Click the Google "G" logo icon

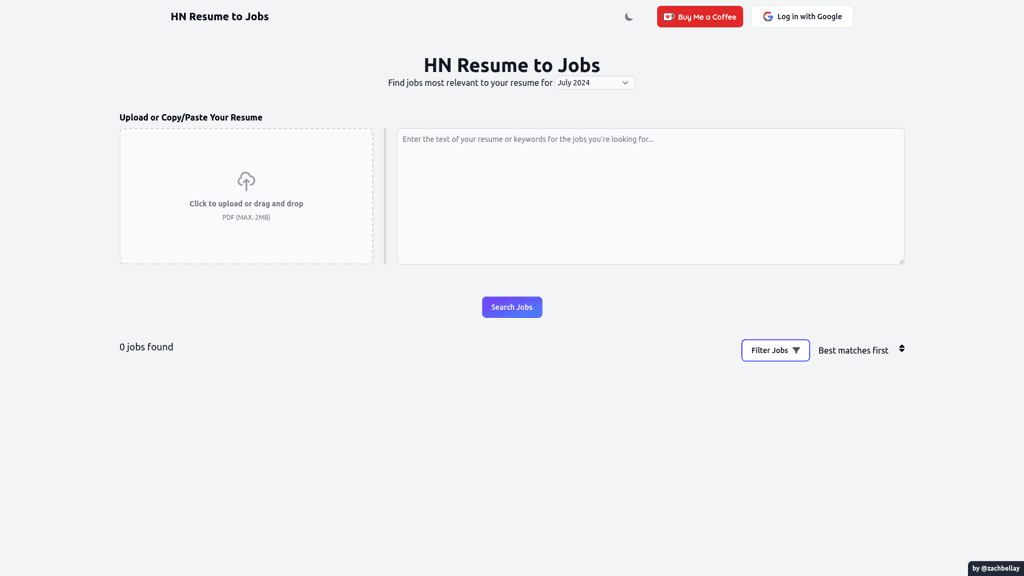(767, 16)
